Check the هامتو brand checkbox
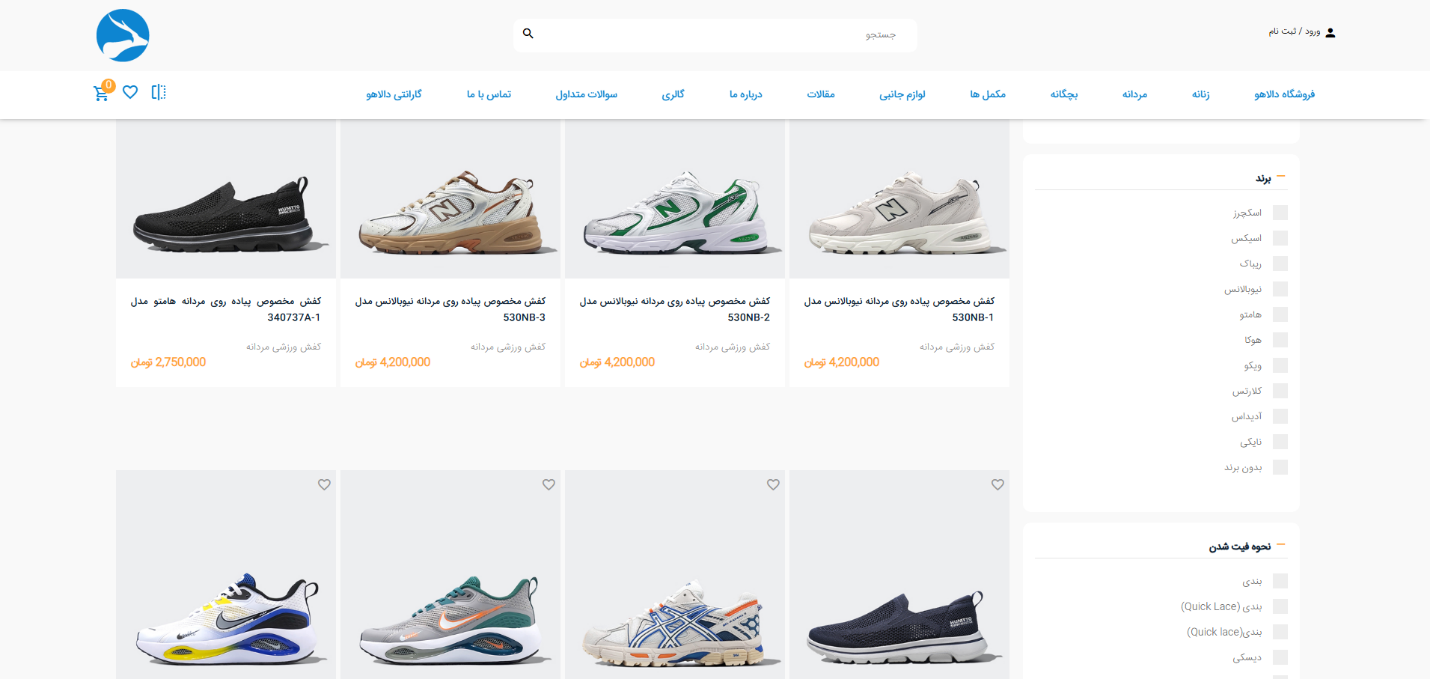 click(1280, 315)
